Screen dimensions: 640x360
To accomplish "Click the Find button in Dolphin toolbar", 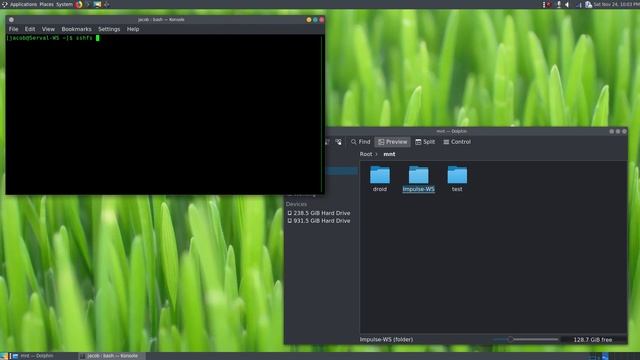I will (x=360, y=142).
